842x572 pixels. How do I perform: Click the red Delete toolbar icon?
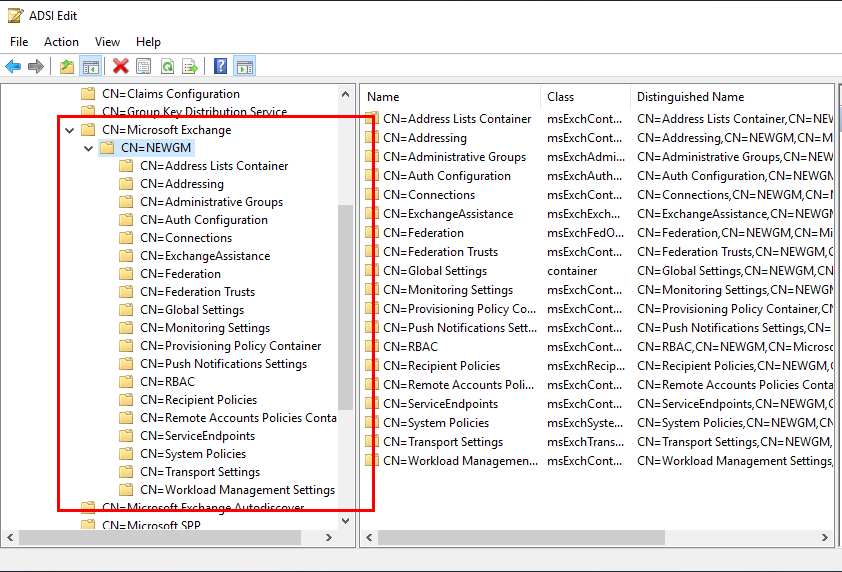[x=121, y=66]
